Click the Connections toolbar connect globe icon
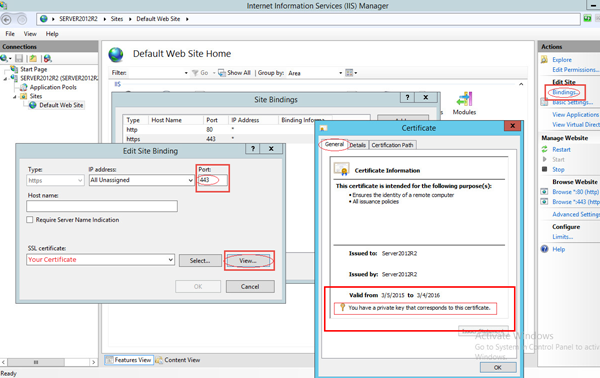This screenshot has width=600, height=378. pyautogui.click(x=4, y=58)
